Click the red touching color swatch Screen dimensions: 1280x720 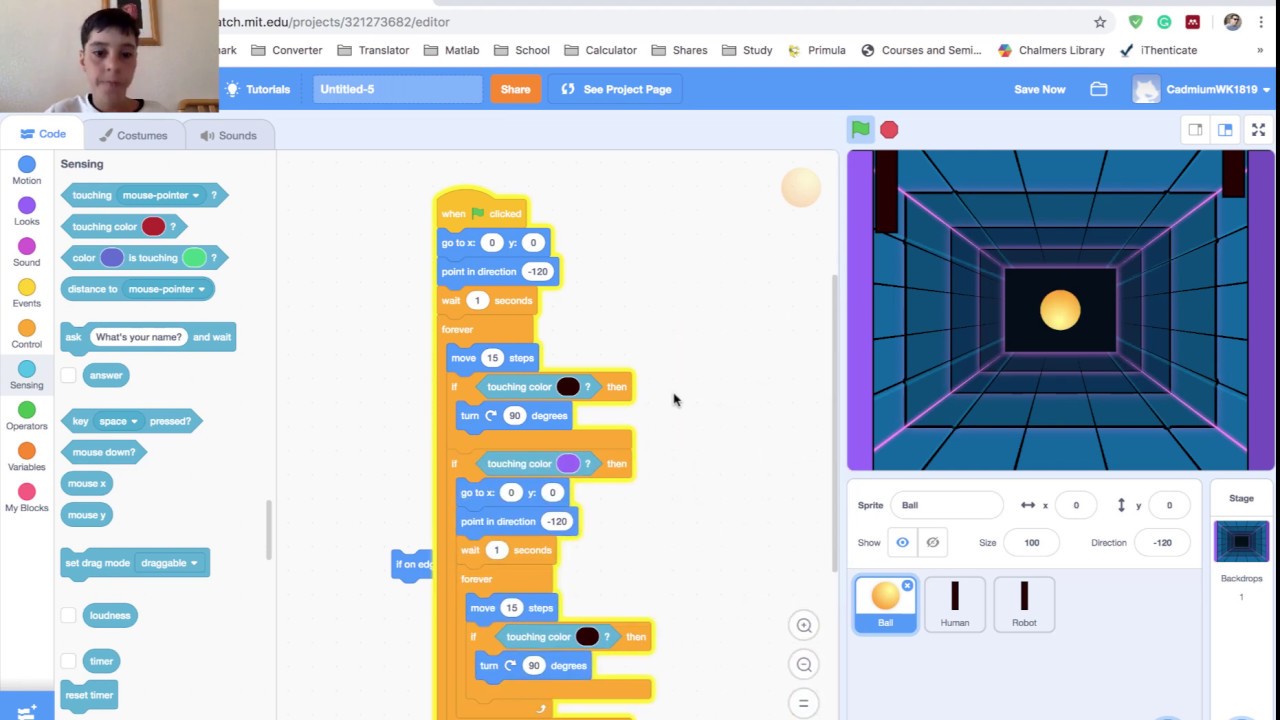click(153, 227)
